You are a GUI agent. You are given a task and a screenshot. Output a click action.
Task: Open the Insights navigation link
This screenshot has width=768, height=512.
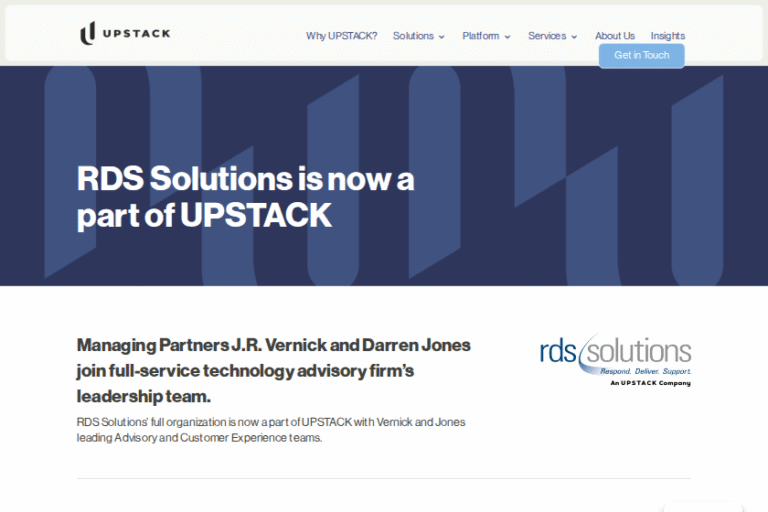[668, 36]
